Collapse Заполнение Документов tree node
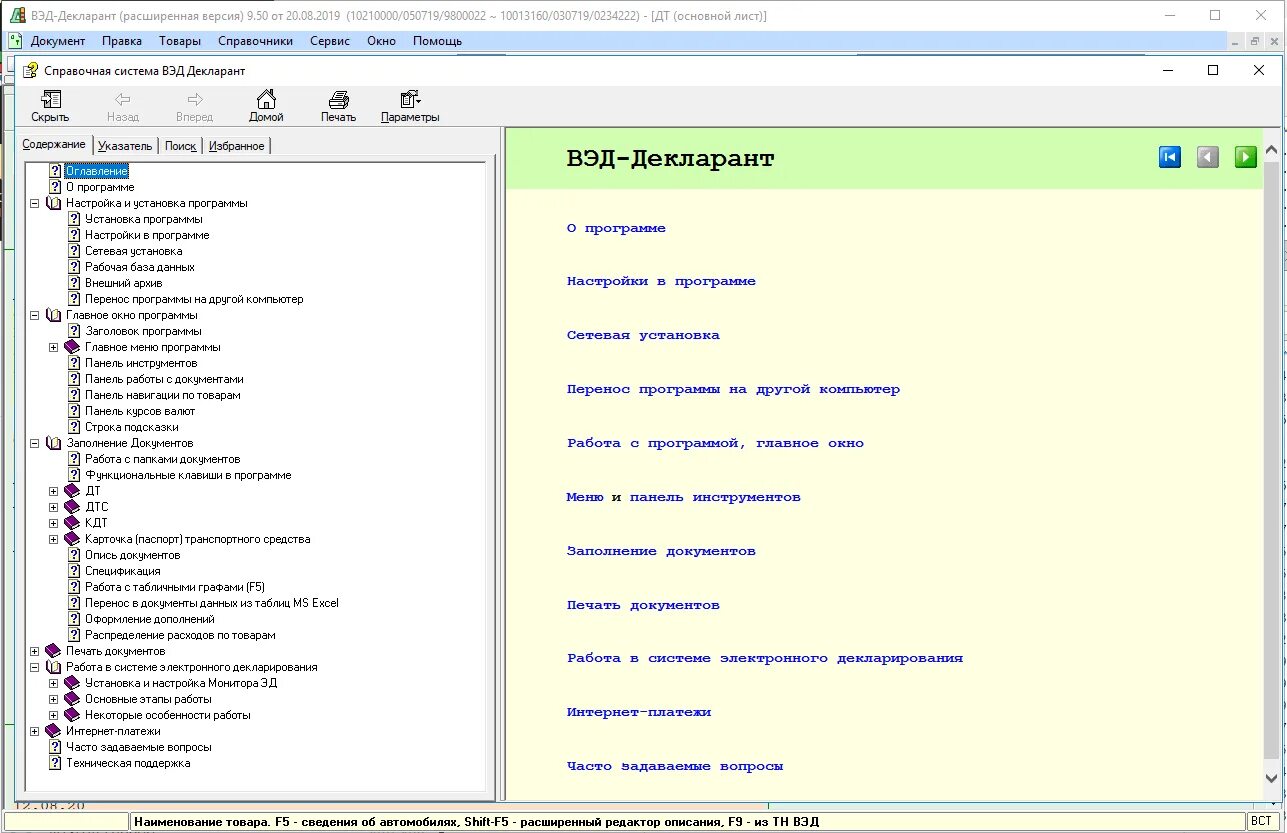The height and width of the screenshot is (833, 1287). click(35, 443)
